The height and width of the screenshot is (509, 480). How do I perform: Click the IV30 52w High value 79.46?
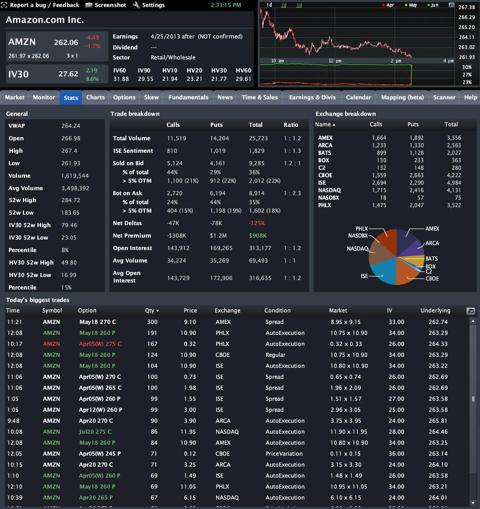pos(69,225)
